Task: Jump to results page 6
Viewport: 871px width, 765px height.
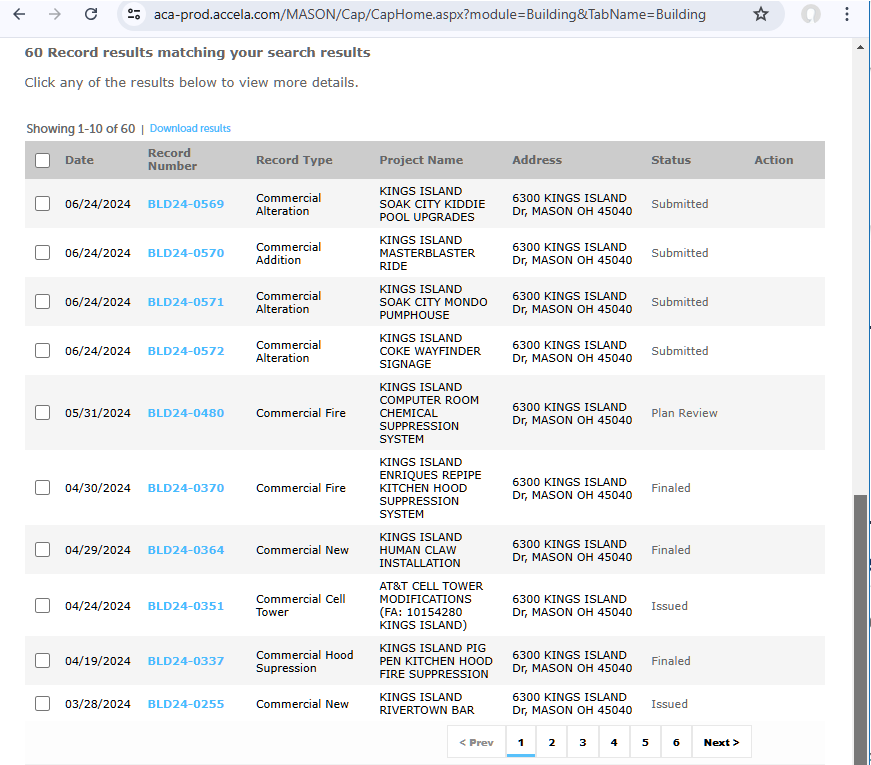Action: (x=676, y=742)
